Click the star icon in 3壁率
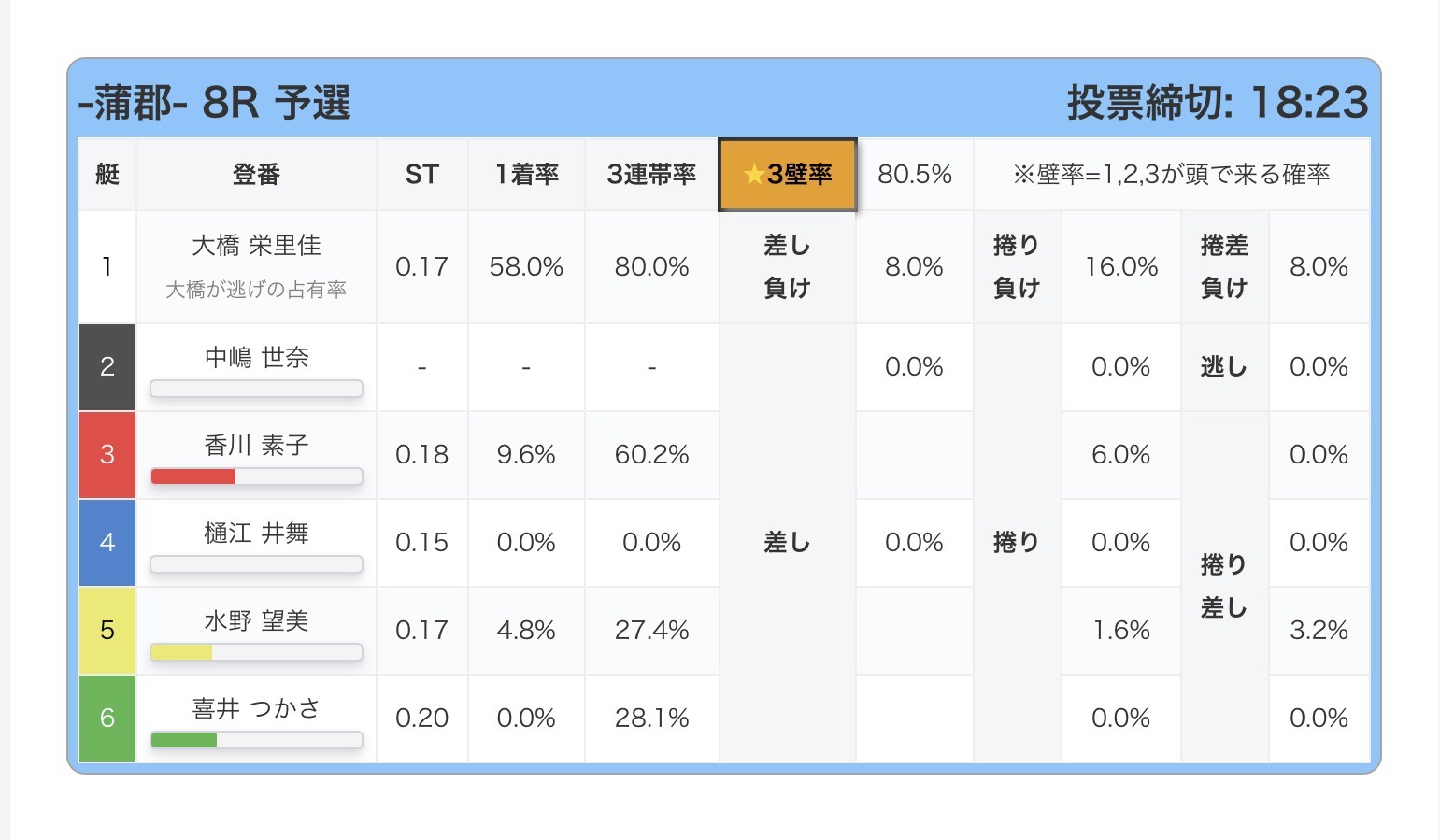Screen dimensions: 1440x840 coord(753,175)
